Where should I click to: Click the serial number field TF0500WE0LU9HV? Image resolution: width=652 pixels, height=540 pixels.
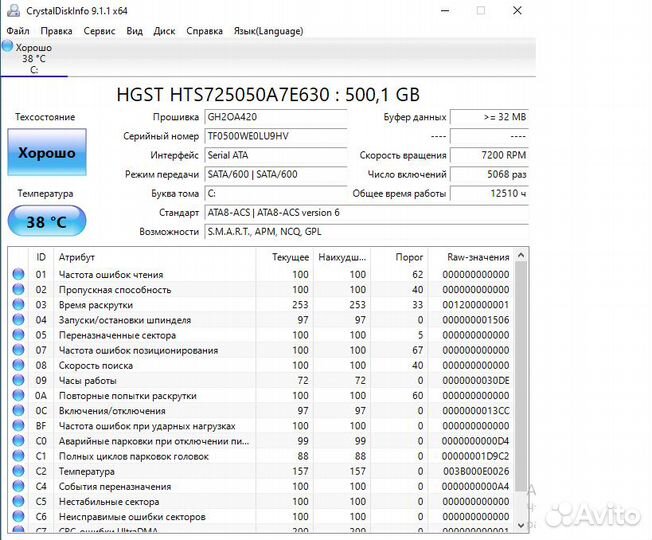(x=275, y=136)
